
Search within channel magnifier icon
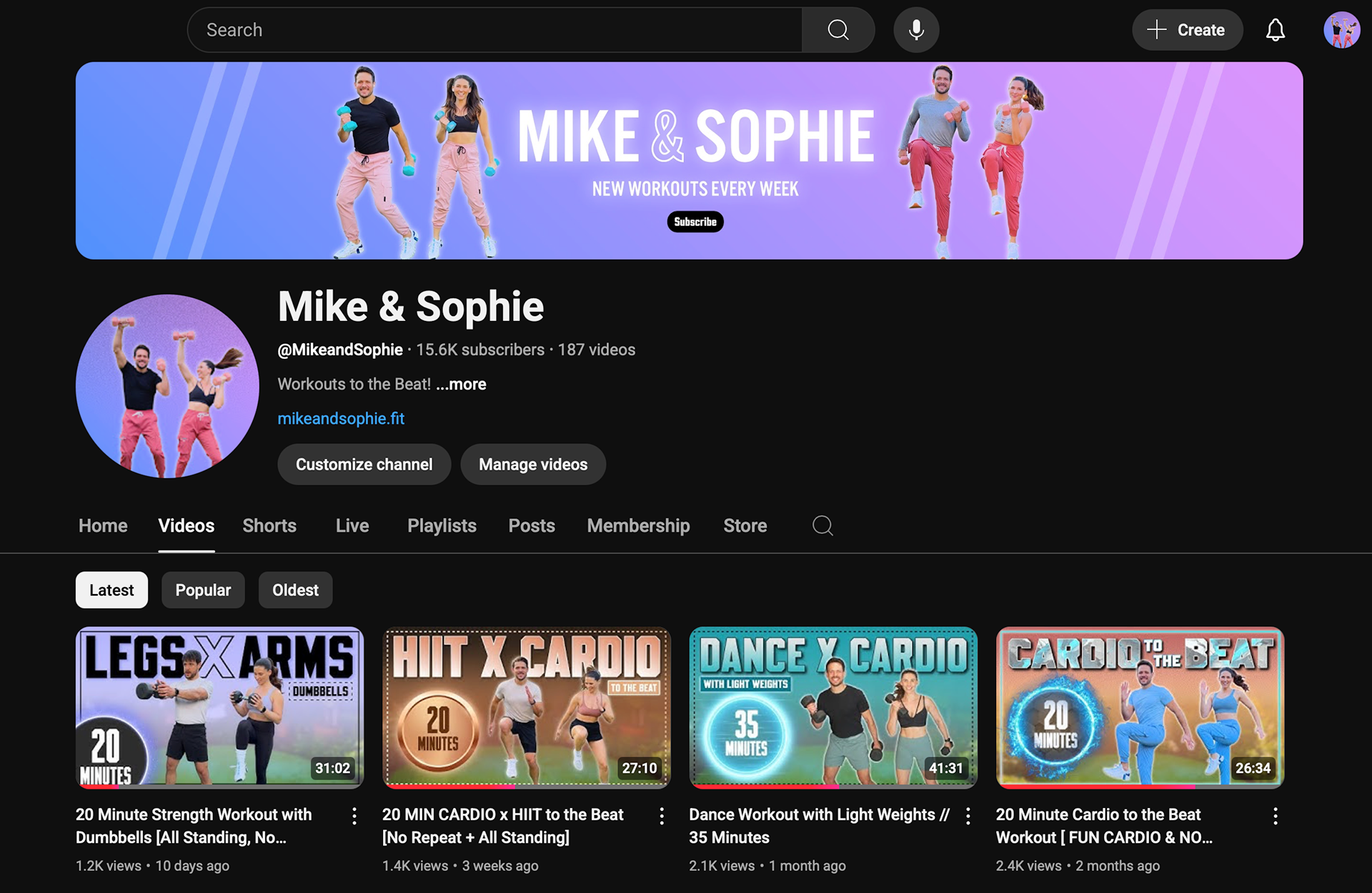point(822,526)
